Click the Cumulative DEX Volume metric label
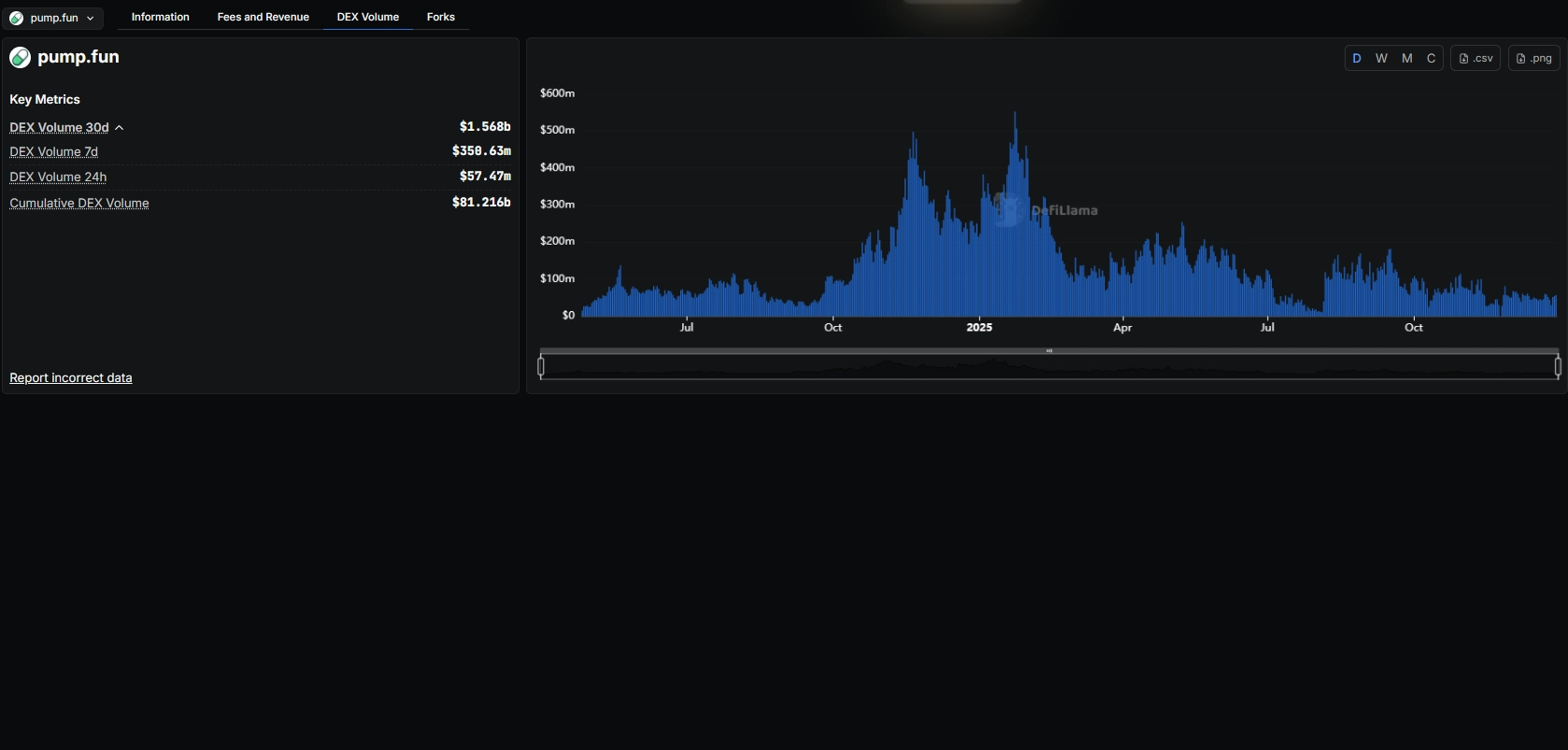 pos(79,203)
